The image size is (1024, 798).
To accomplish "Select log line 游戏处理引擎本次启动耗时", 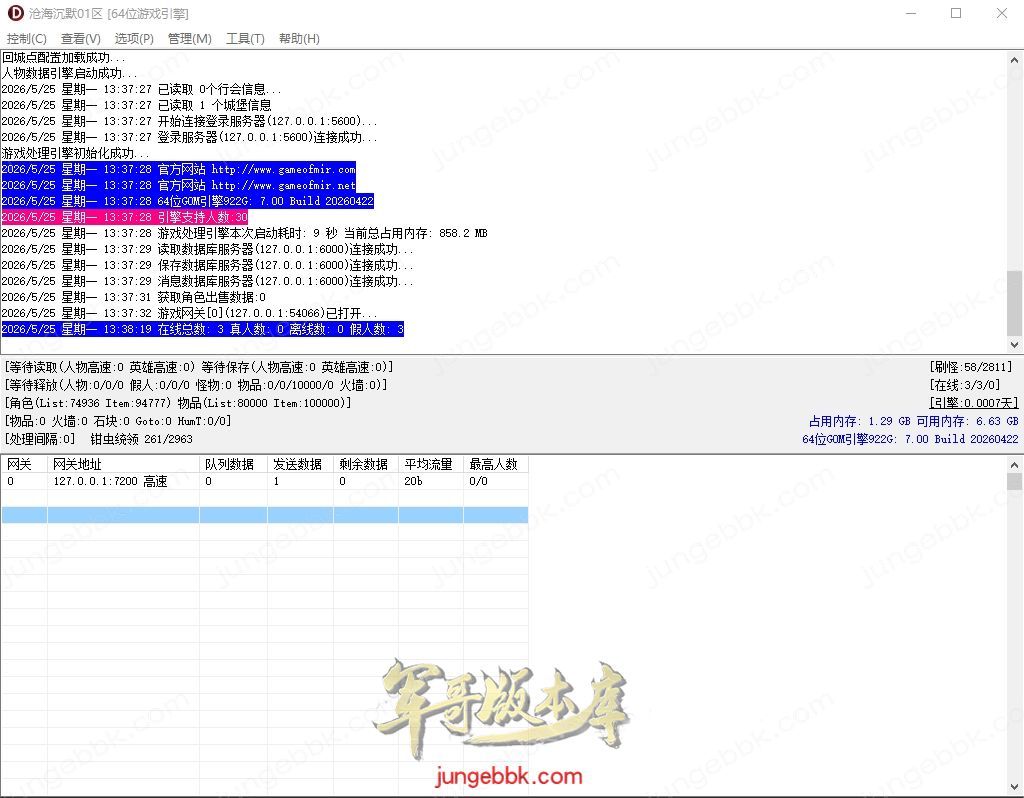I will point(244,233).
